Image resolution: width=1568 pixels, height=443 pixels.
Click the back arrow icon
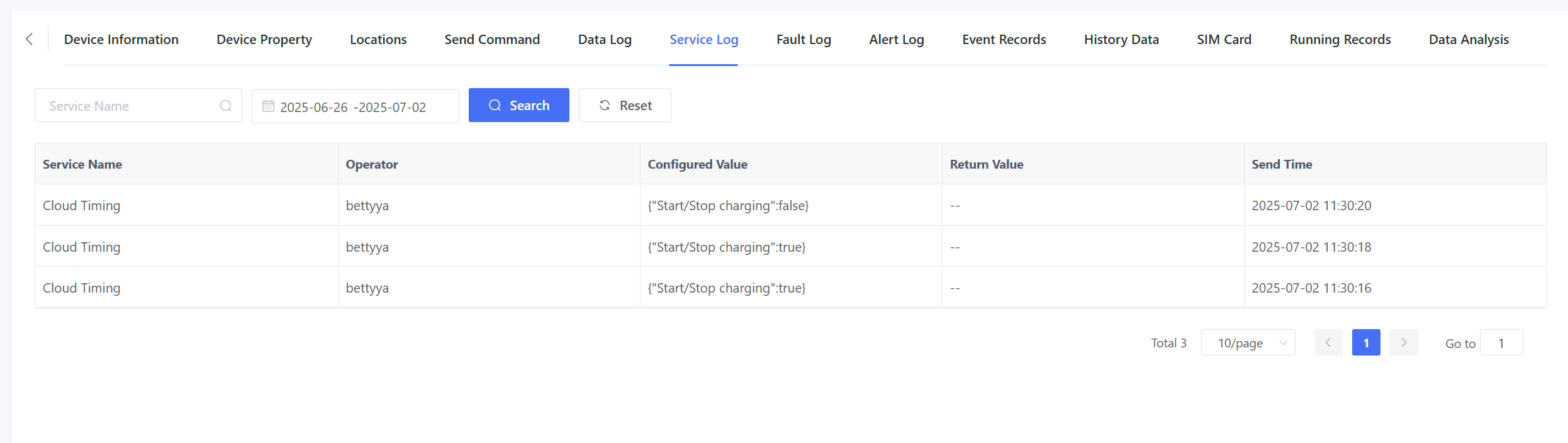click(x=30, y=39)
